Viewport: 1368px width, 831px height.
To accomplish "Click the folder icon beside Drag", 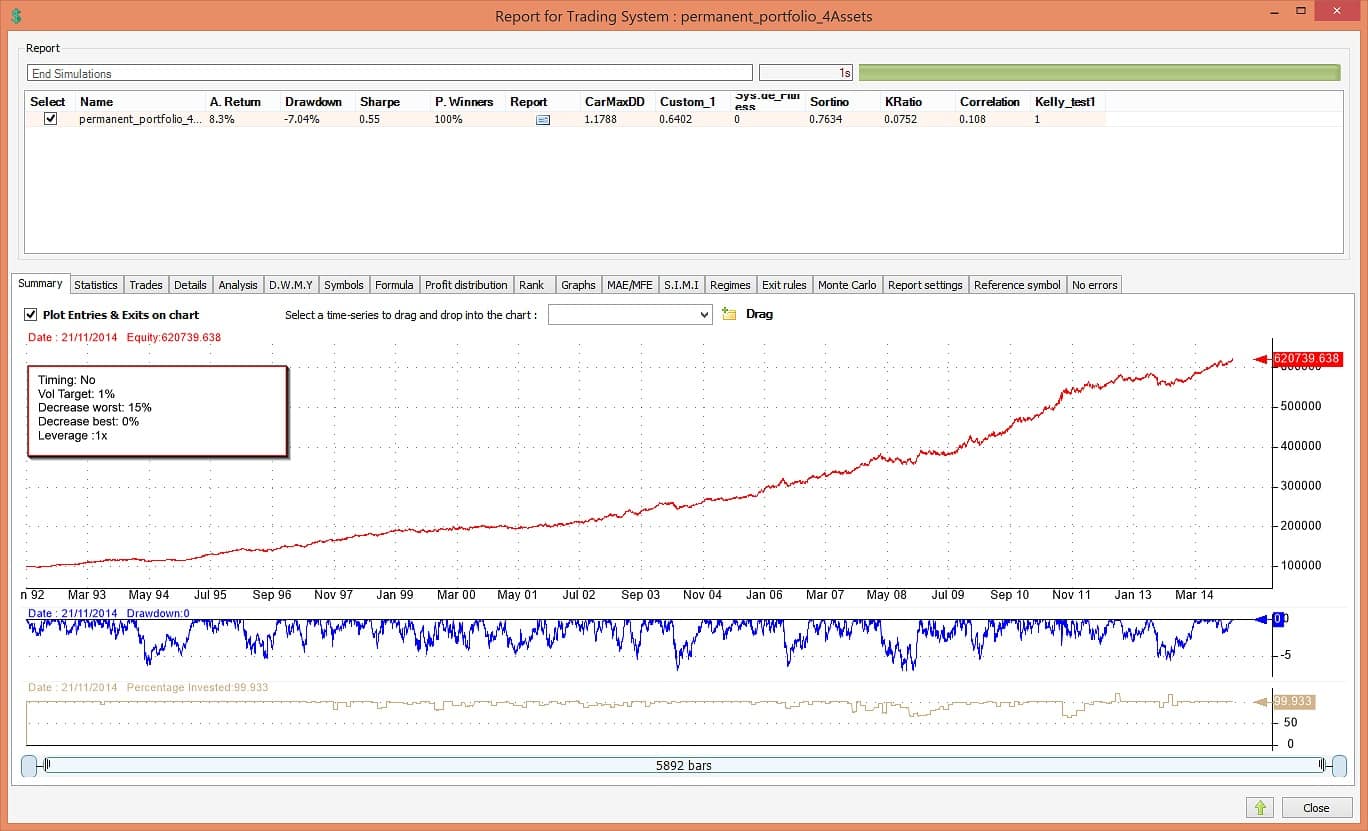I will click(x=729, y=314).
